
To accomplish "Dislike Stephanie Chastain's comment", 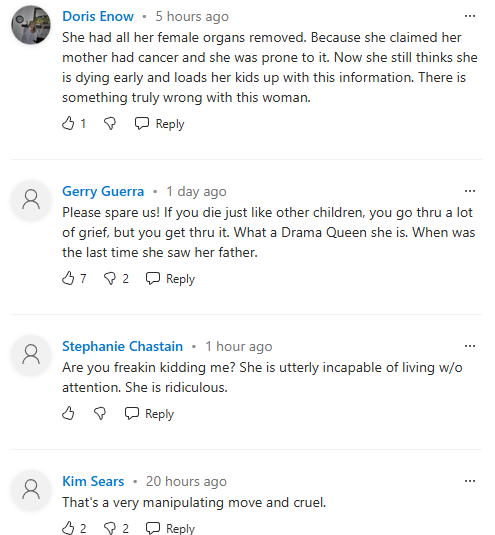I will tap(100, 414).
